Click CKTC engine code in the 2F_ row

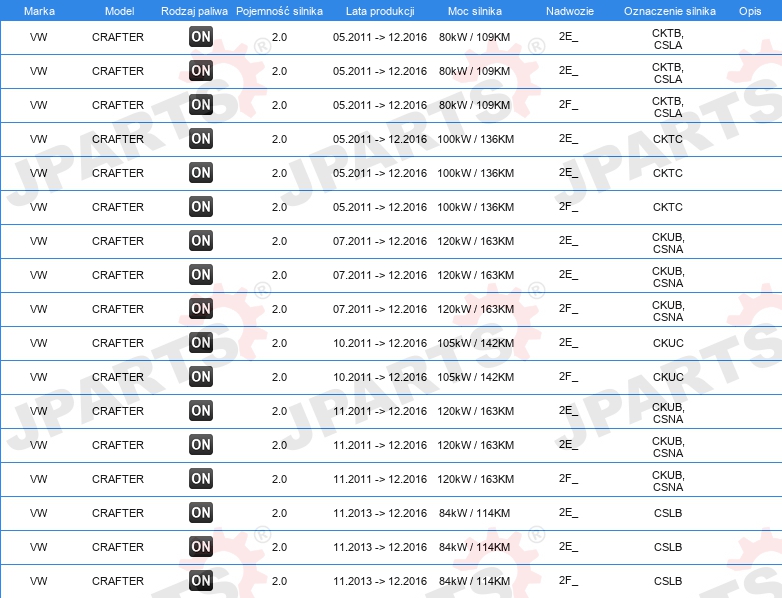pyautogui.click(x=668, y=207)
